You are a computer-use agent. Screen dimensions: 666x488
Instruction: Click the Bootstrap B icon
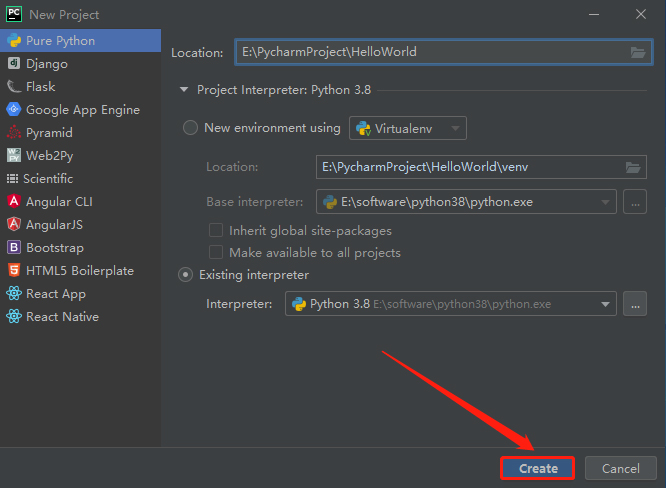14,247
